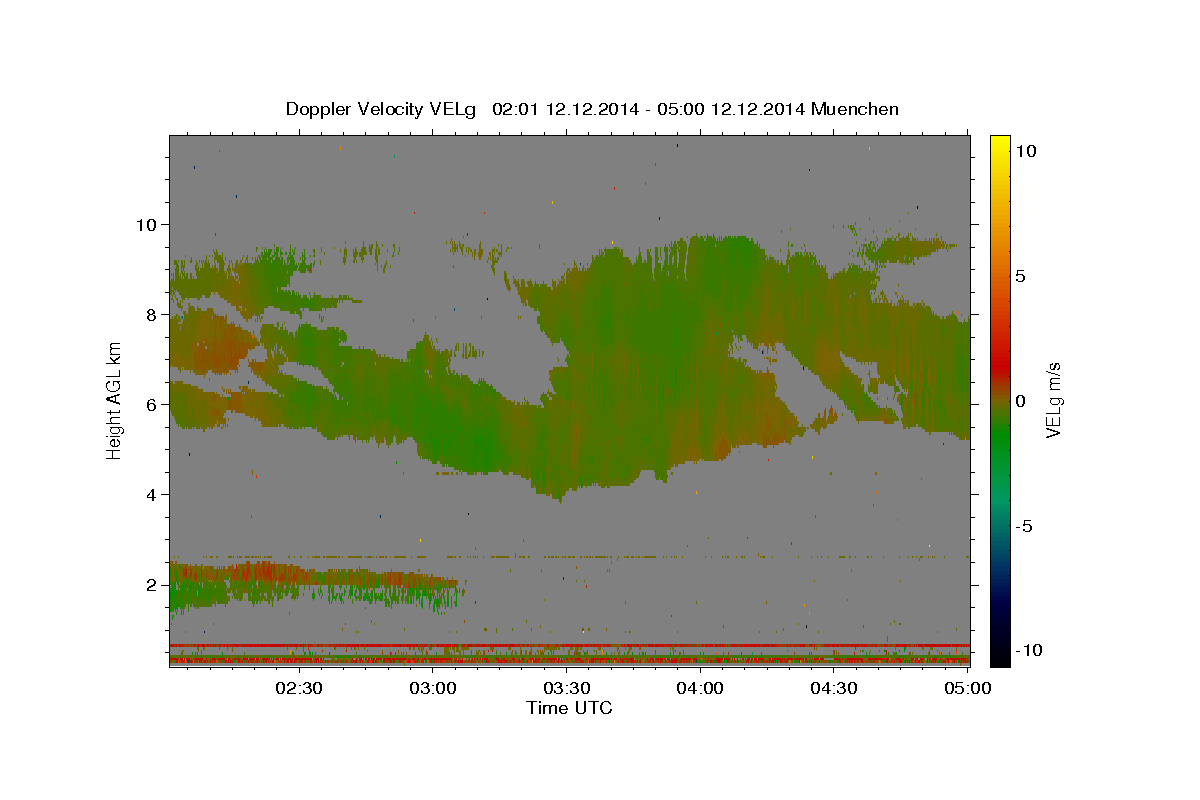Click the red horizontal band near ground level
1200x800 pixels.
[569, 646]
